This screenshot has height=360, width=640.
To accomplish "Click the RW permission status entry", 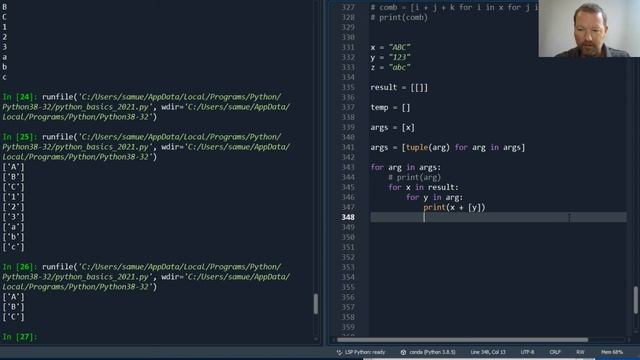I will click(x=580, y=352).
